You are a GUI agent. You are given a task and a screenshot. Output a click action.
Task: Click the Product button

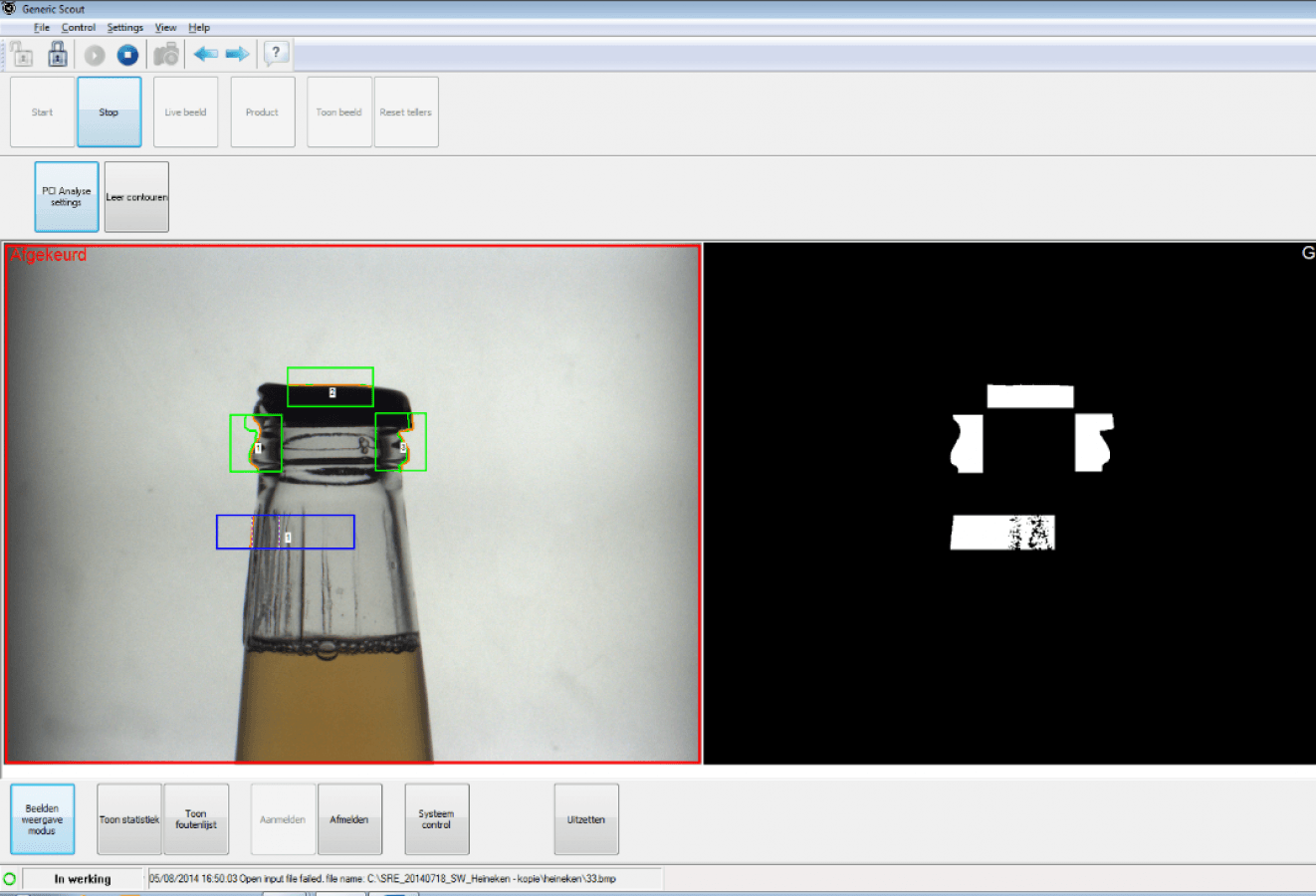pos(263,112)
